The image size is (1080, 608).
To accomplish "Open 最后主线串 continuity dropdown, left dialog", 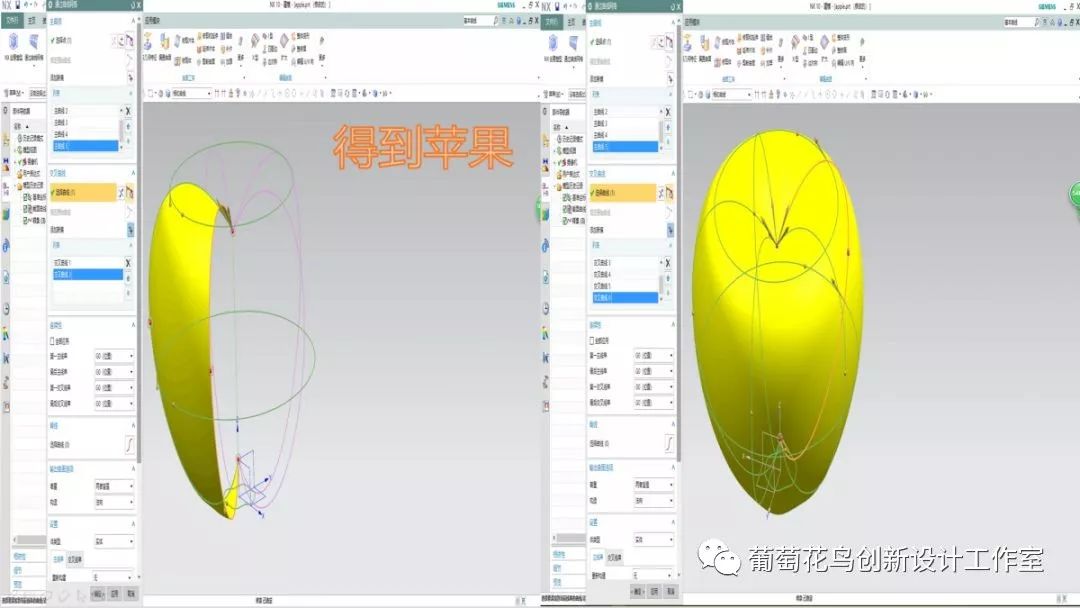I will [114, 372].
